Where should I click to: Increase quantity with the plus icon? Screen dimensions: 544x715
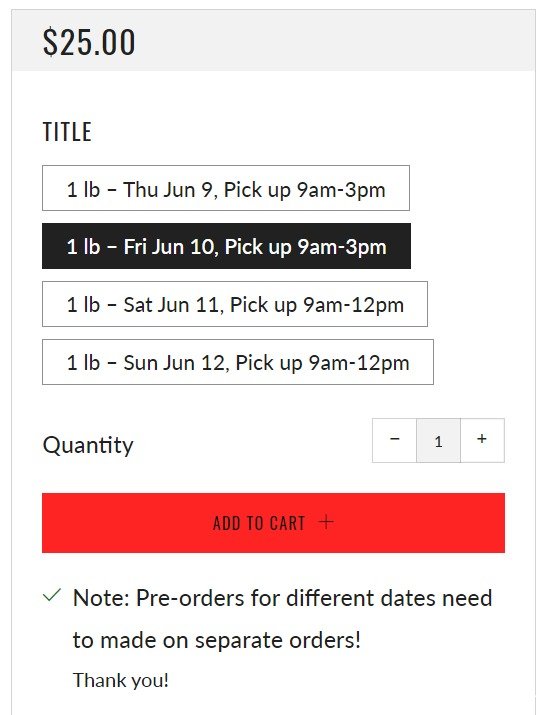(x=482, y=440)
